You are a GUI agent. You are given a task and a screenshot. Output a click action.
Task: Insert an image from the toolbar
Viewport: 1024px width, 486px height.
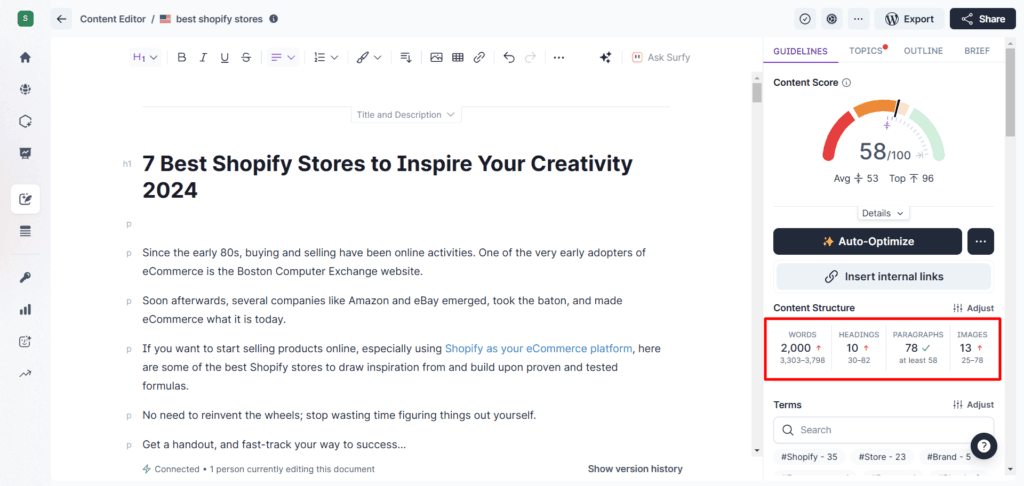click(437, 57)
